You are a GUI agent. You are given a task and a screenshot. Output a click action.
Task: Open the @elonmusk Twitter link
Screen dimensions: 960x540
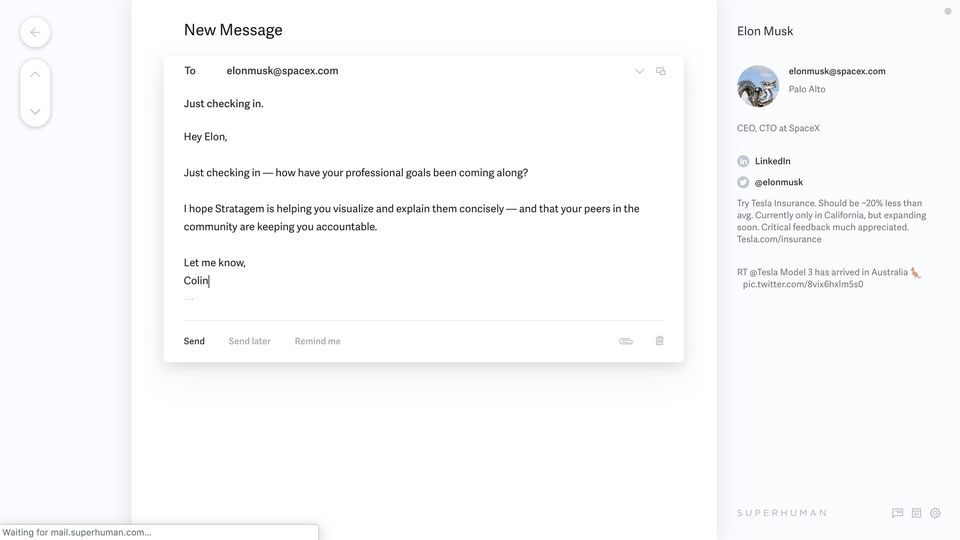(x=779, y=182)
